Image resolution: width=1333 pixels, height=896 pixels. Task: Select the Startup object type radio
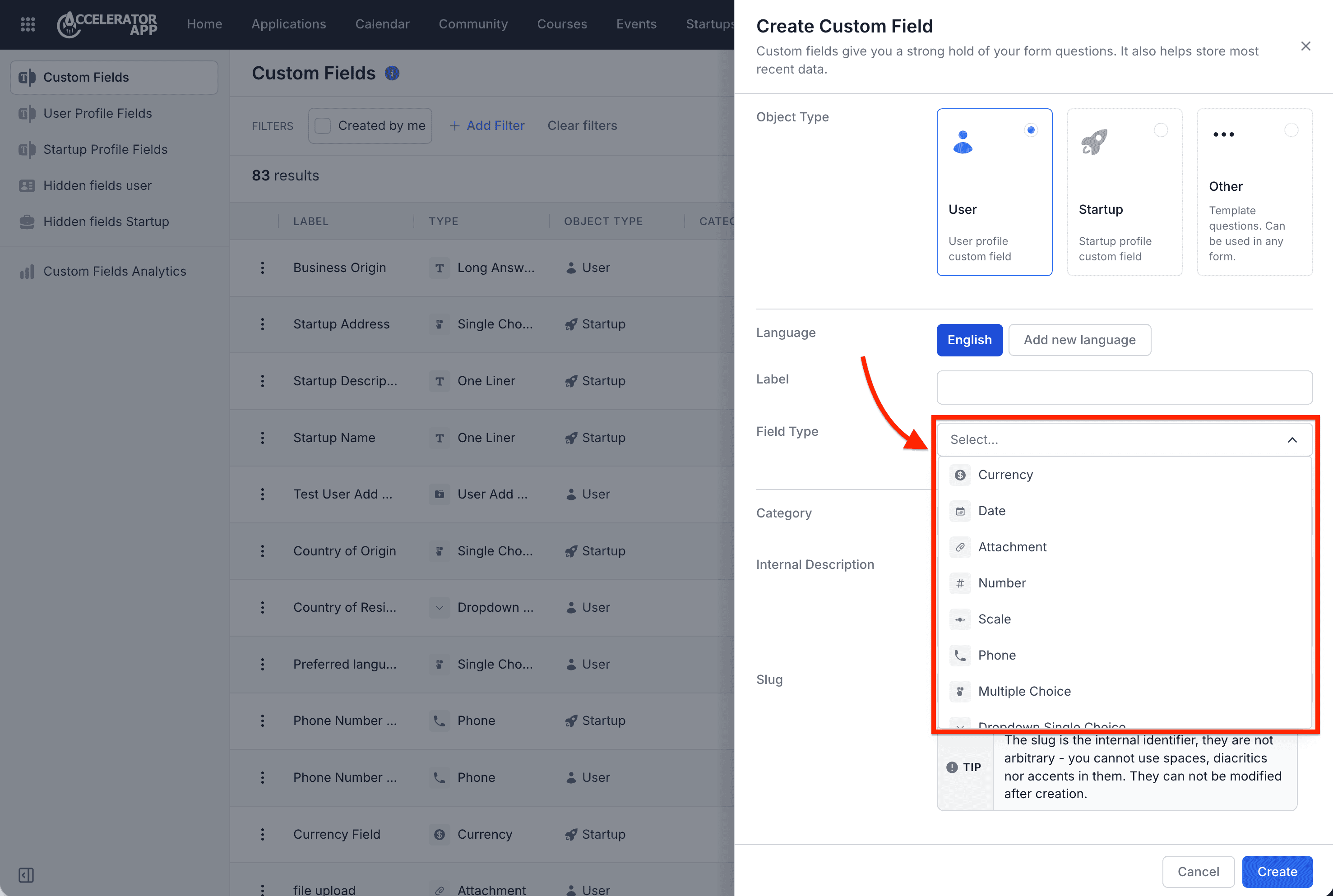pos(1161,130)
